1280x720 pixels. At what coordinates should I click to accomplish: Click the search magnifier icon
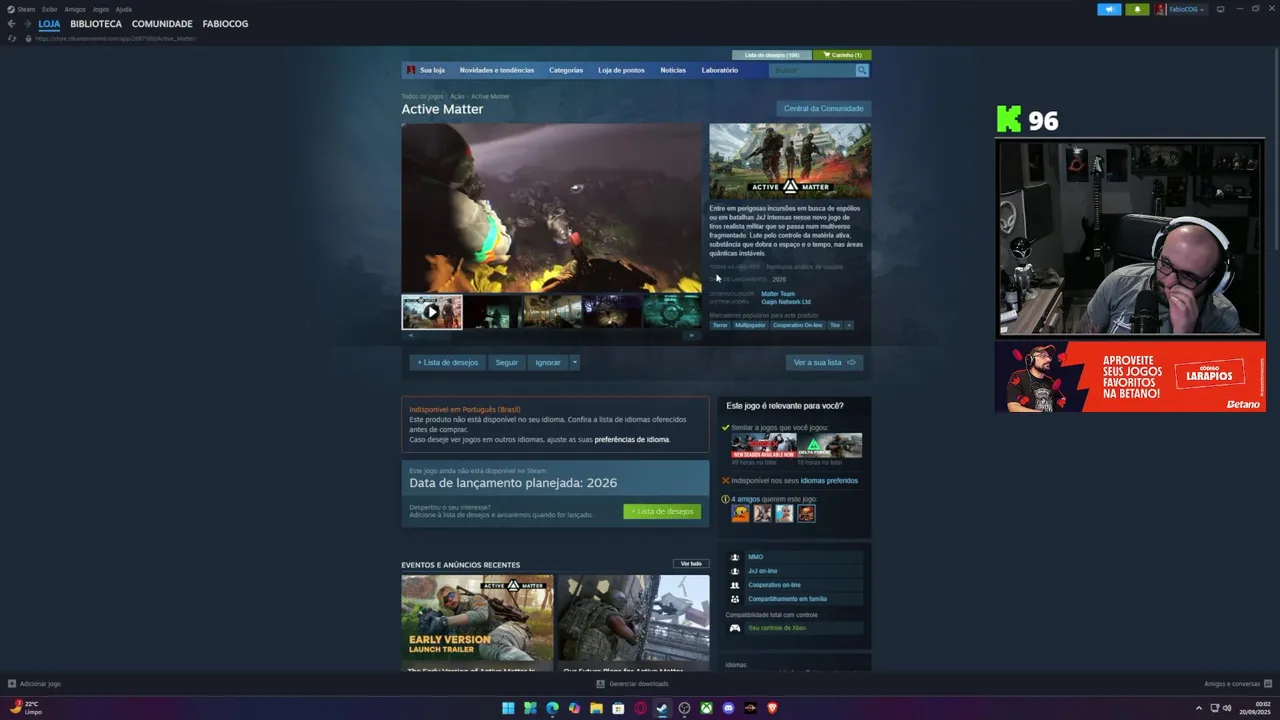coord(862,70)
